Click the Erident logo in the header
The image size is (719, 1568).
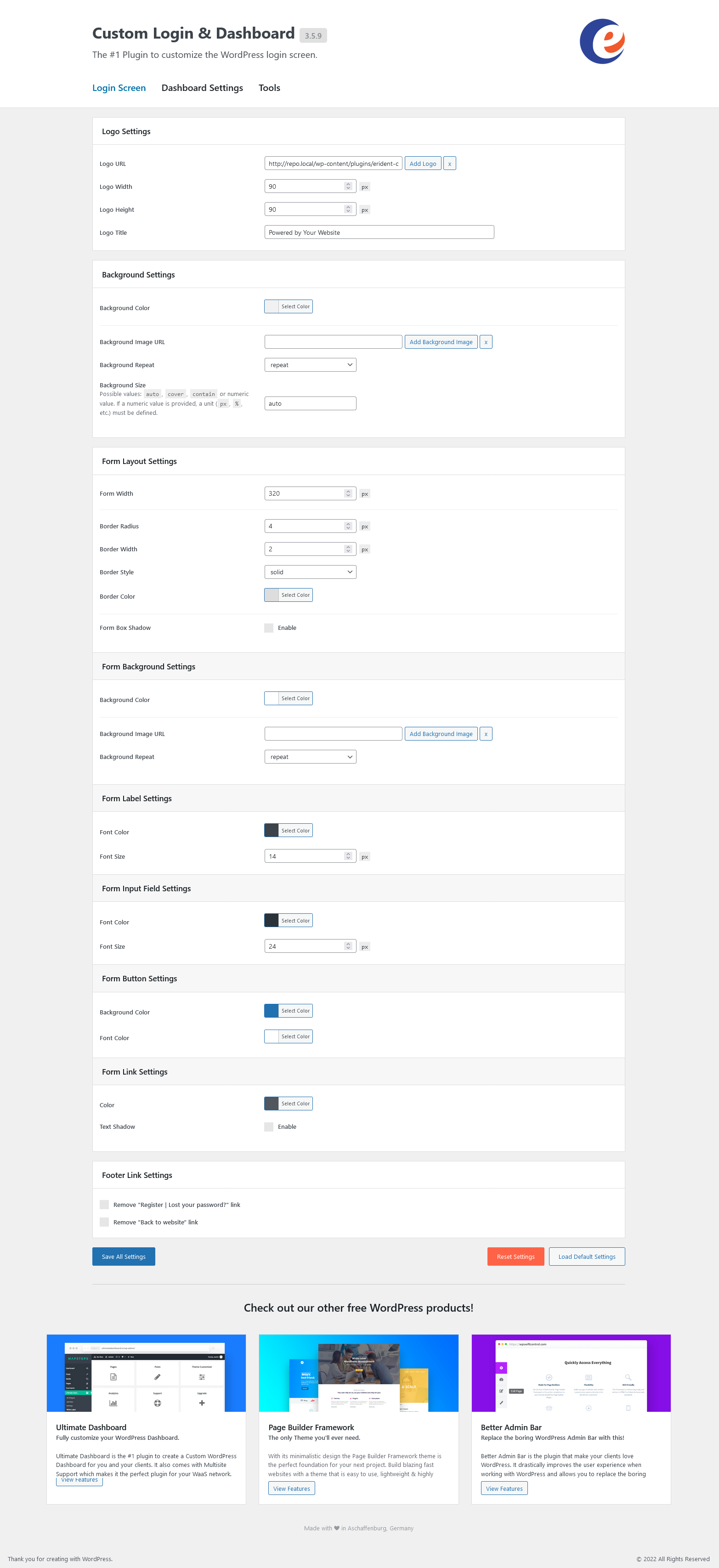(602, 41)
